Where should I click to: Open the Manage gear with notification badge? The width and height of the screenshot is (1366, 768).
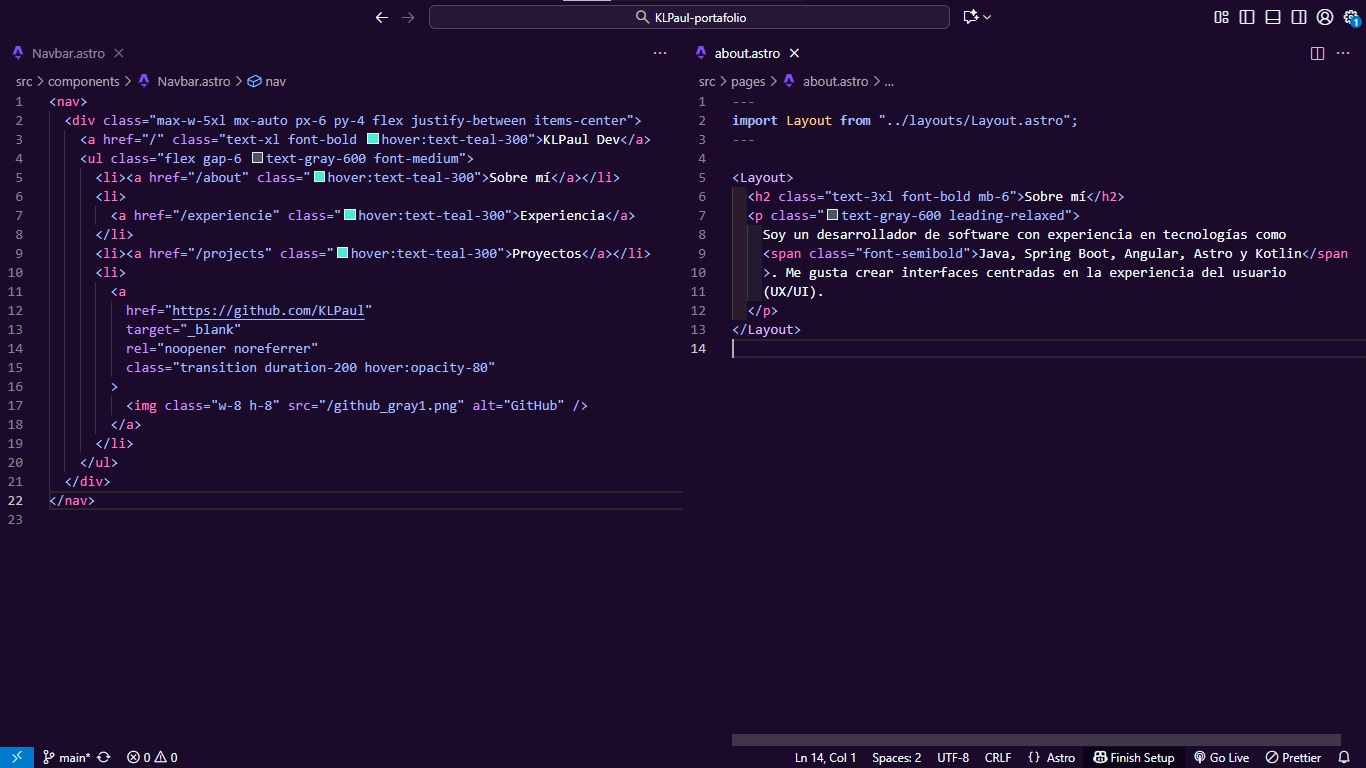[x=1351, y=17]
